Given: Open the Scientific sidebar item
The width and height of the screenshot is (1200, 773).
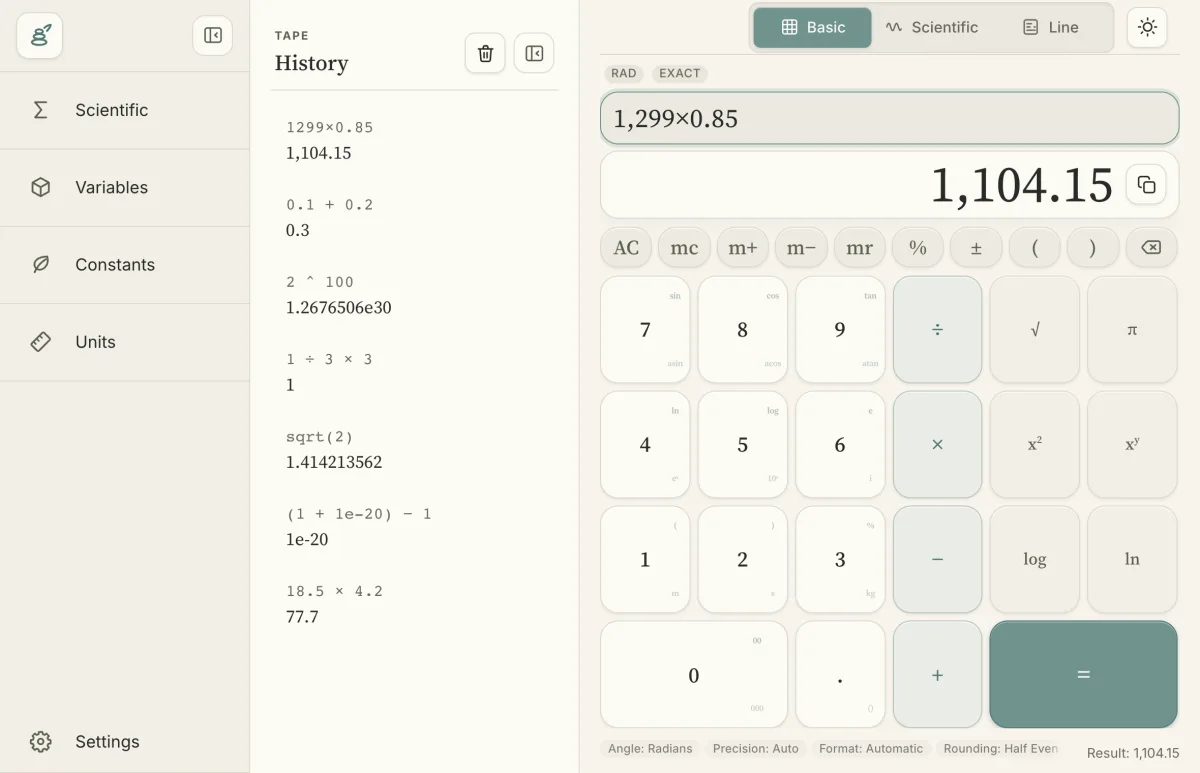Looking at the screenshot, I should (125, 110).
